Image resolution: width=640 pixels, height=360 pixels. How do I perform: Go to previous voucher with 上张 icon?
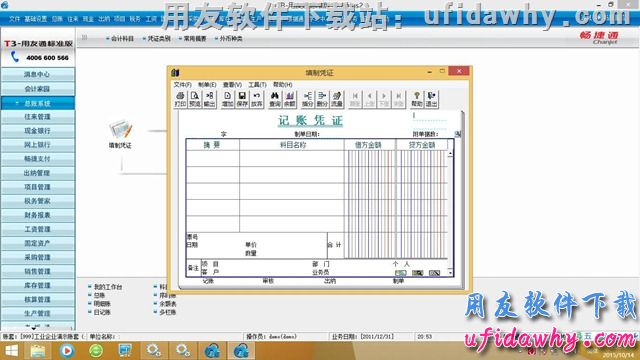(x=369, y=99)
